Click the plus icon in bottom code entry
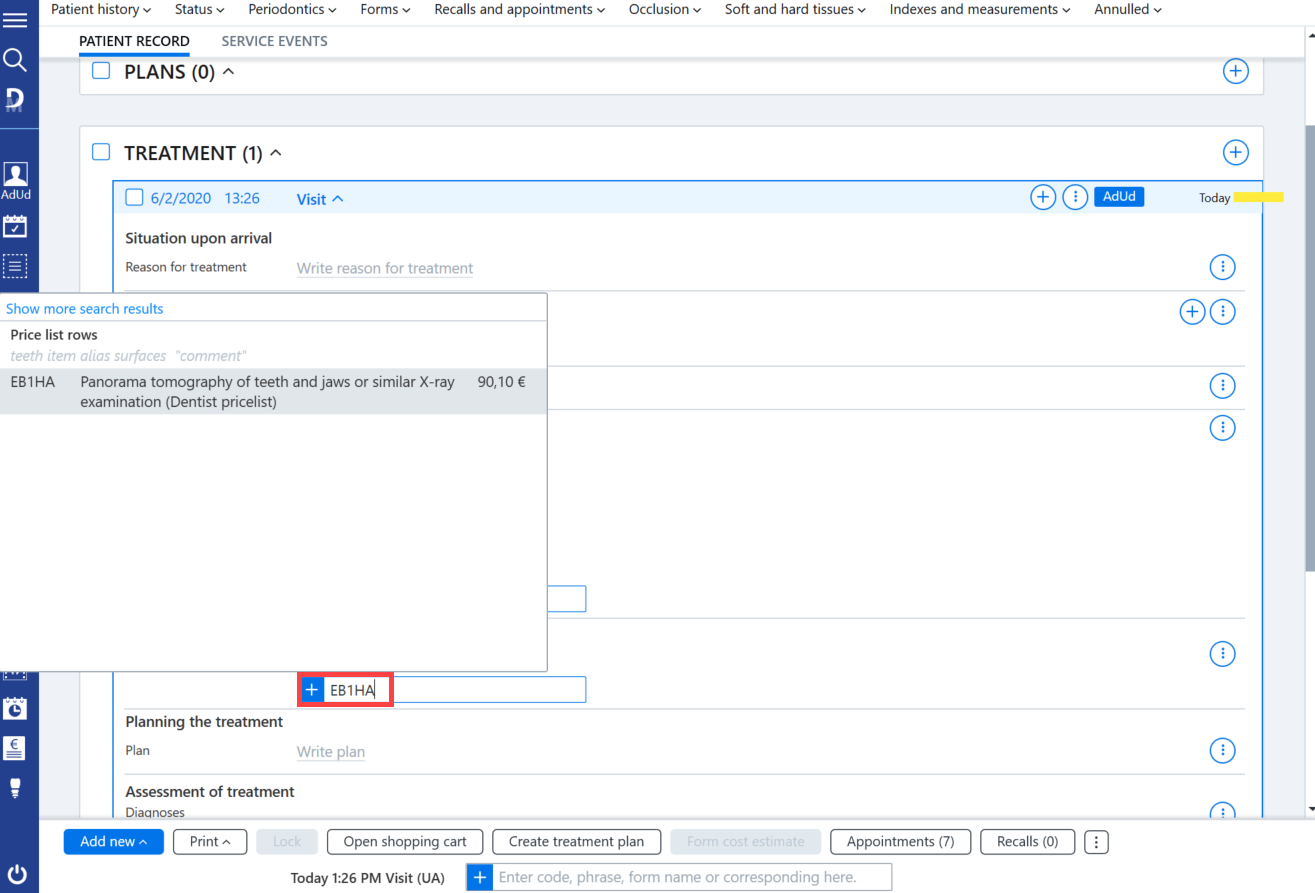Screen dimensions: 1315x893 479,878
